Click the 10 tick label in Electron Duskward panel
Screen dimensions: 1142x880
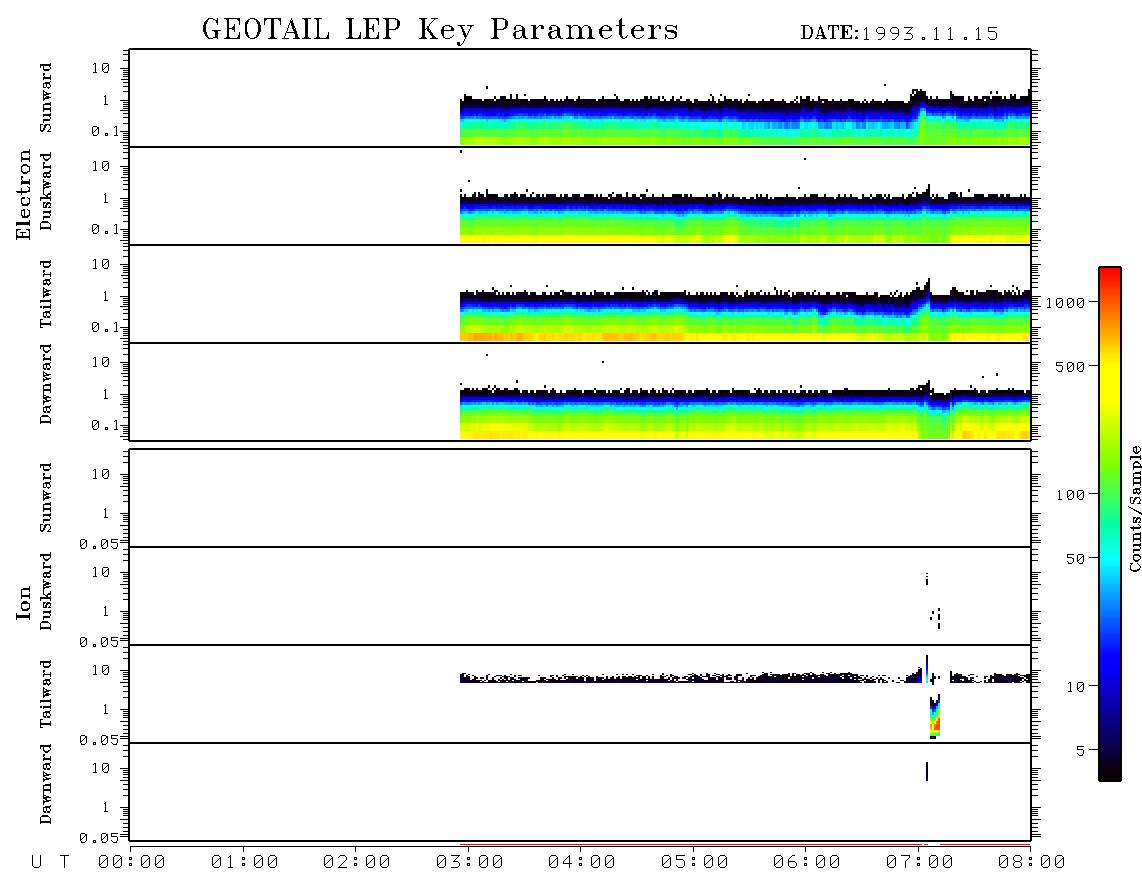101,166
